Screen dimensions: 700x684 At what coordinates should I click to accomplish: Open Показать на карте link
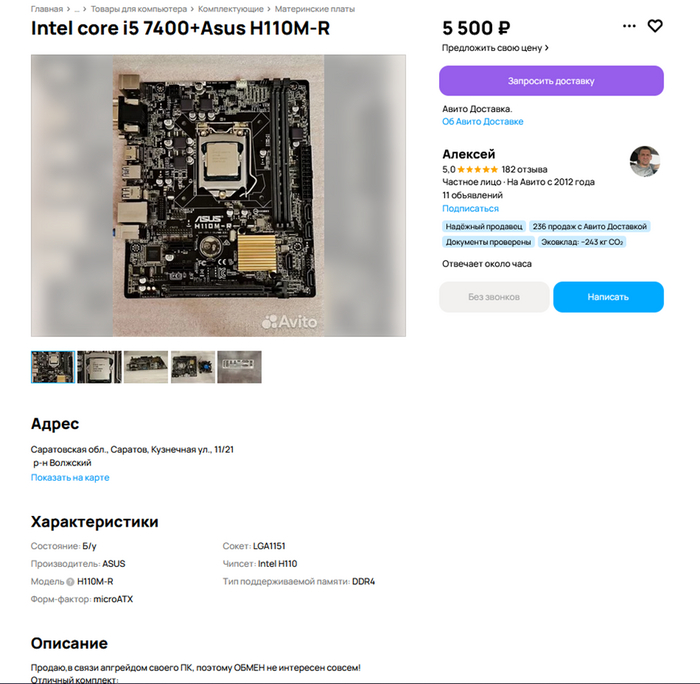[70, 477]
